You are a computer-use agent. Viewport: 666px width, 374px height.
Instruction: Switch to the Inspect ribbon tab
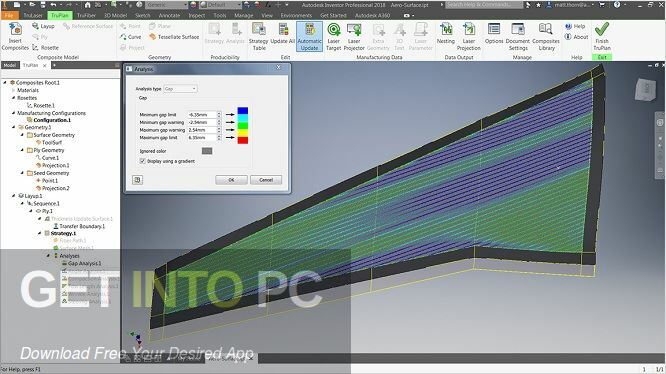pyautogui.click(x=196, y=15)
